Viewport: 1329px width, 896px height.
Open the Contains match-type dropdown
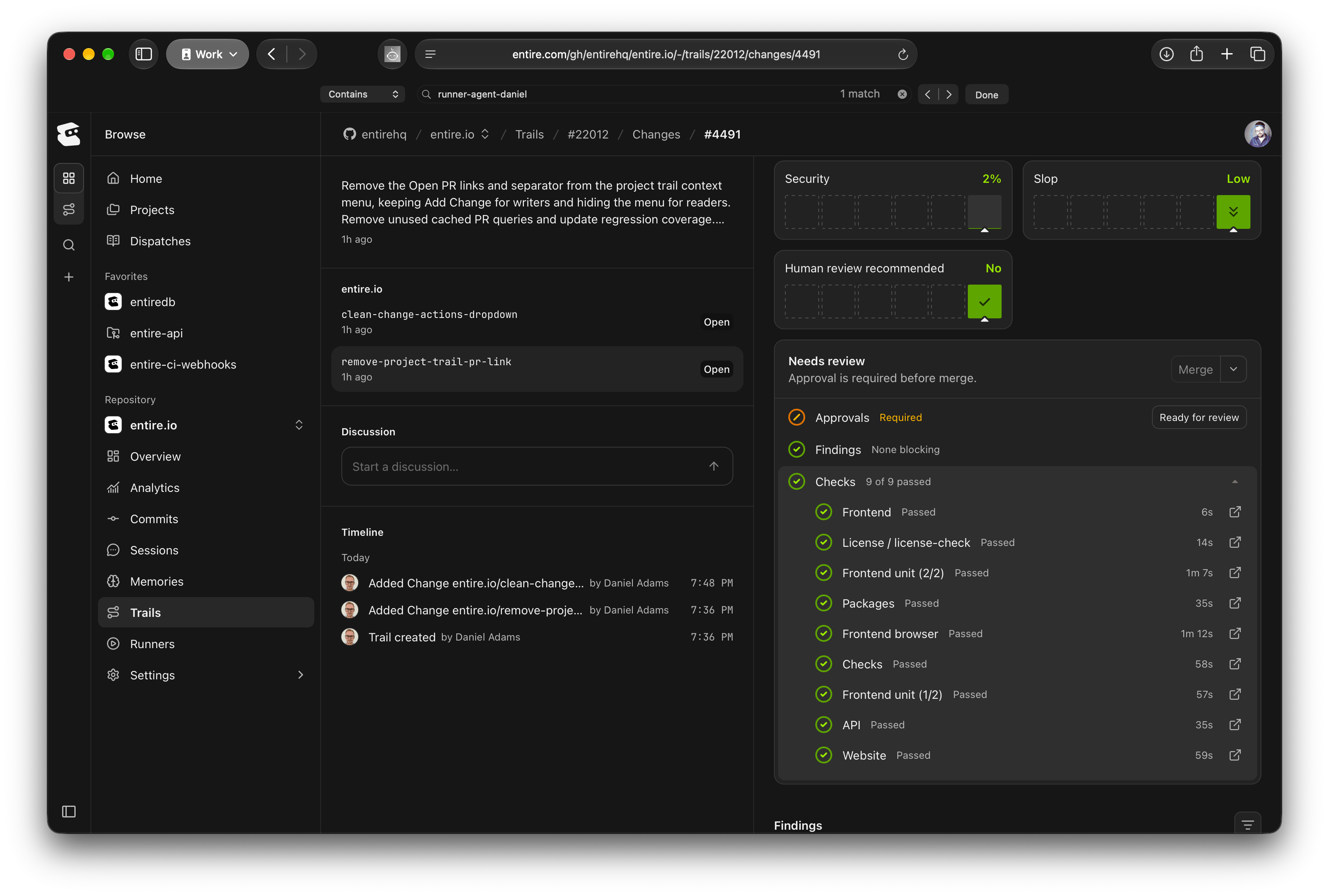[x=362, y=94]
